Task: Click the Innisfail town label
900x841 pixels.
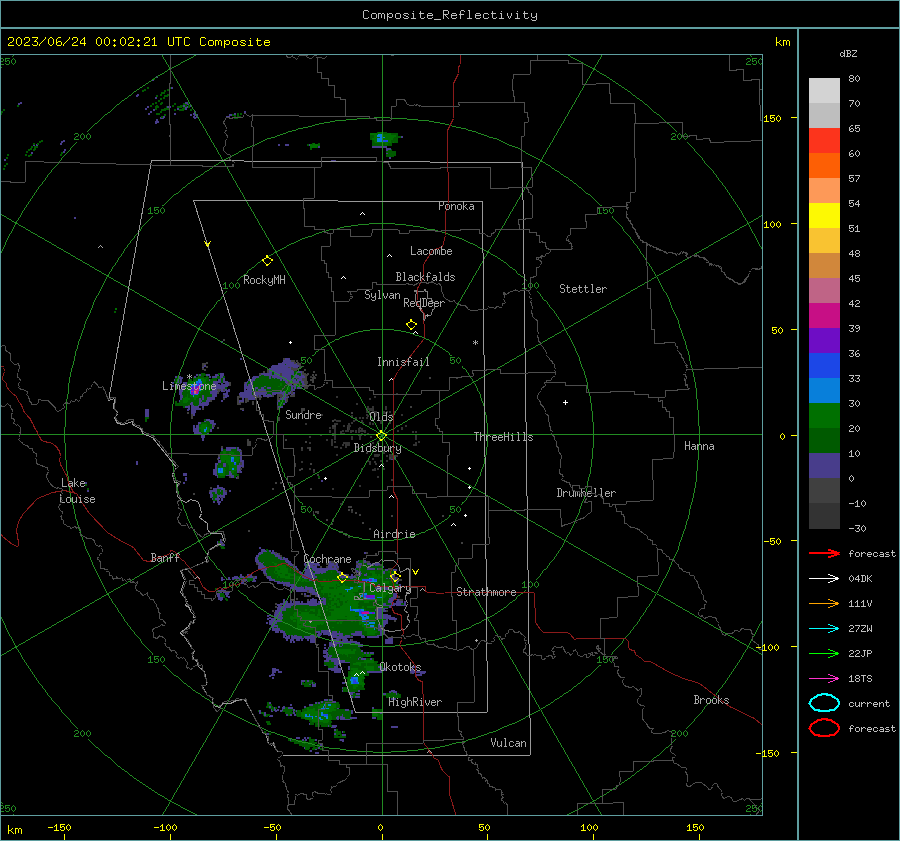Action: (x=403, y=362)
